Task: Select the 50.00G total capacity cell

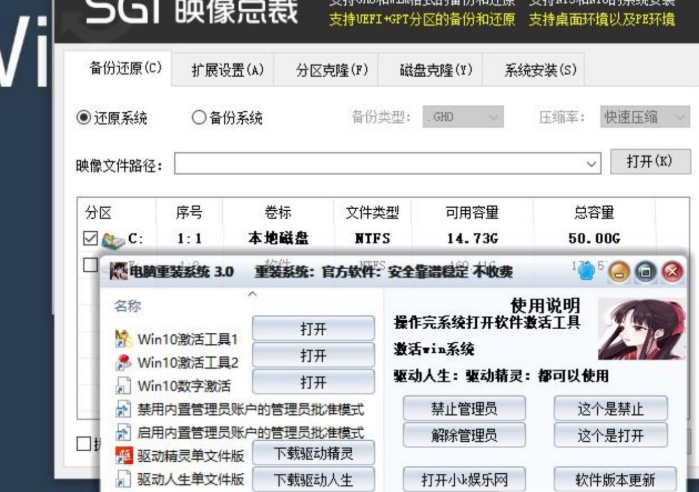Action: pos(594,238)
